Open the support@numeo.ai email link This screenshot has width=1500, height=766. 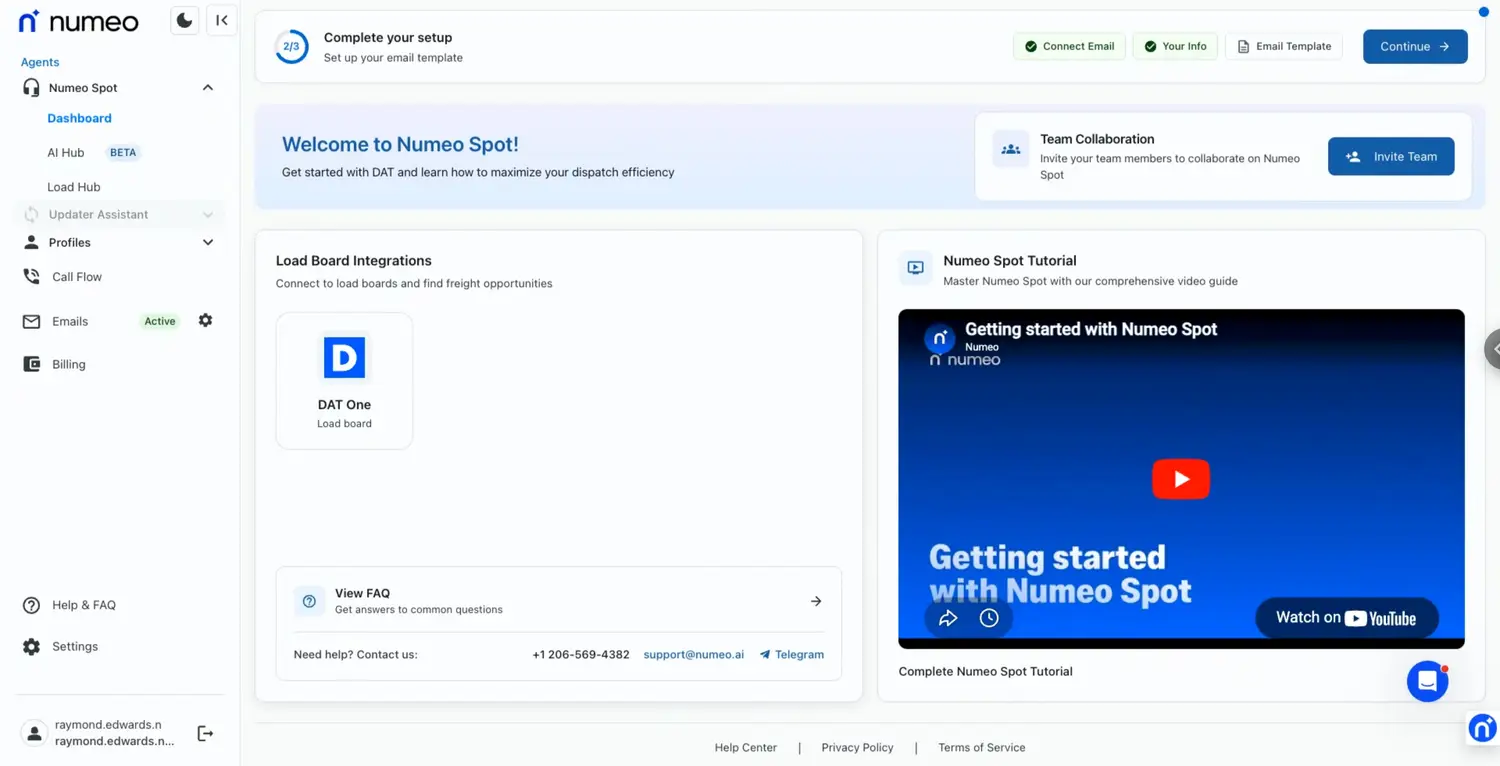click(x=693, y=655)
